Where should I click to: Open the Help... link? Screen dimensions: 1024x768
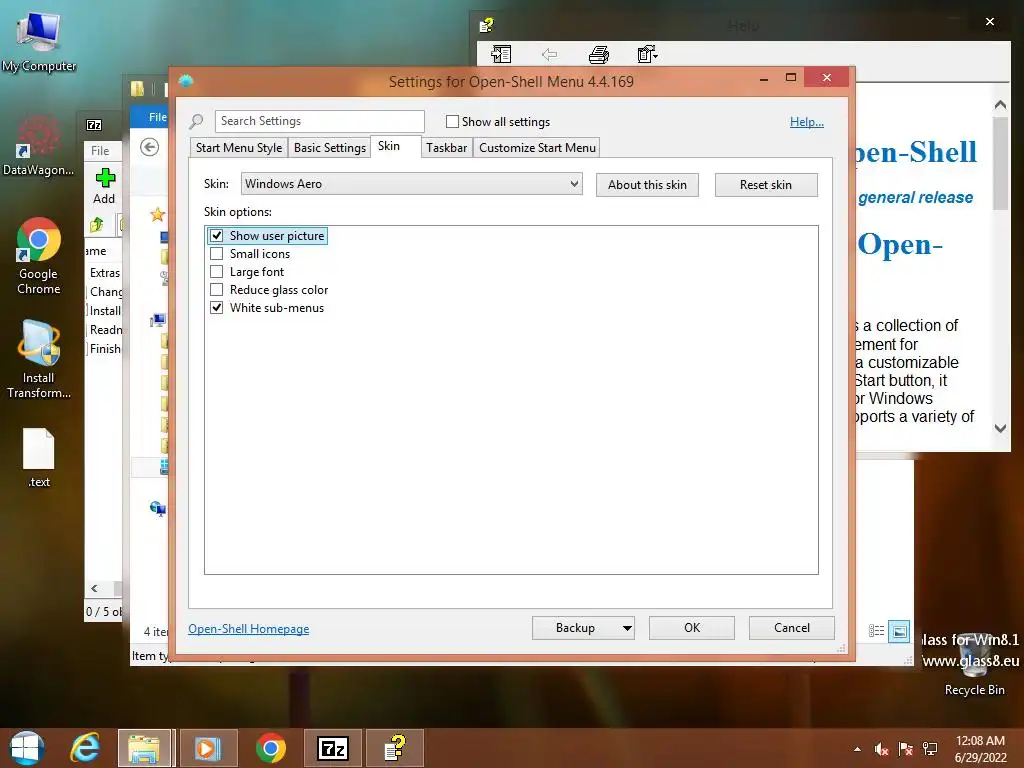[x=807, y=122]
